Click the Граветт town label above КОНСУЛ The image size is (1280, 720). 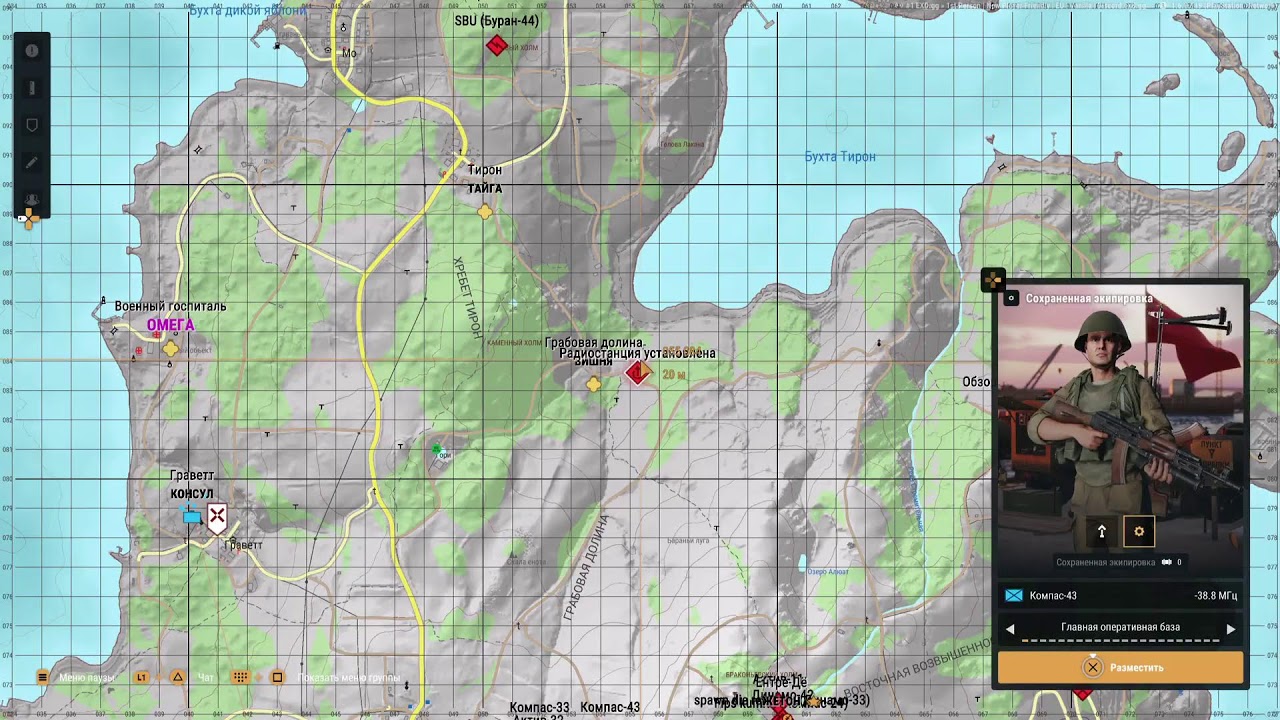pyautogui.click(x=192, y=476)
